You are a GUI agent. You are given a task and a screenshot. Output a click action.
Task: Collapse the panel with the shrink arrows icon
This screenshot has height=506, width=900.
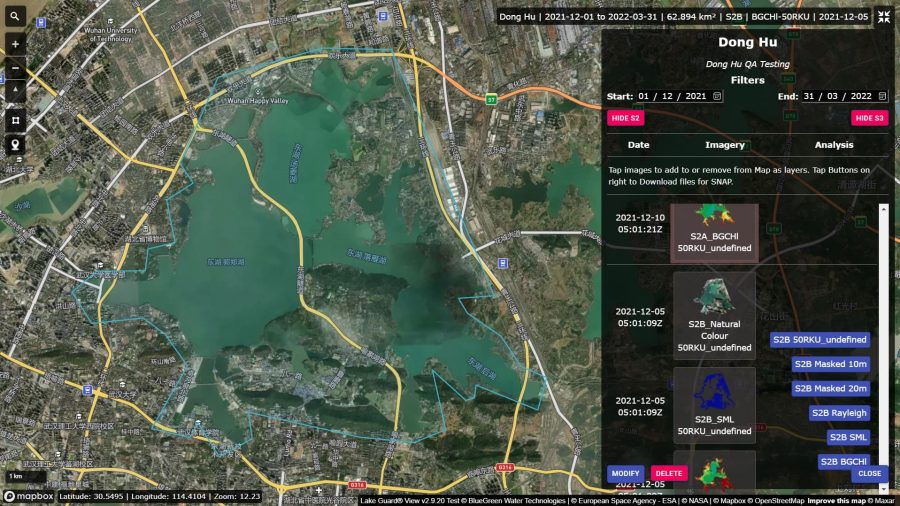(x=884, y=17)
